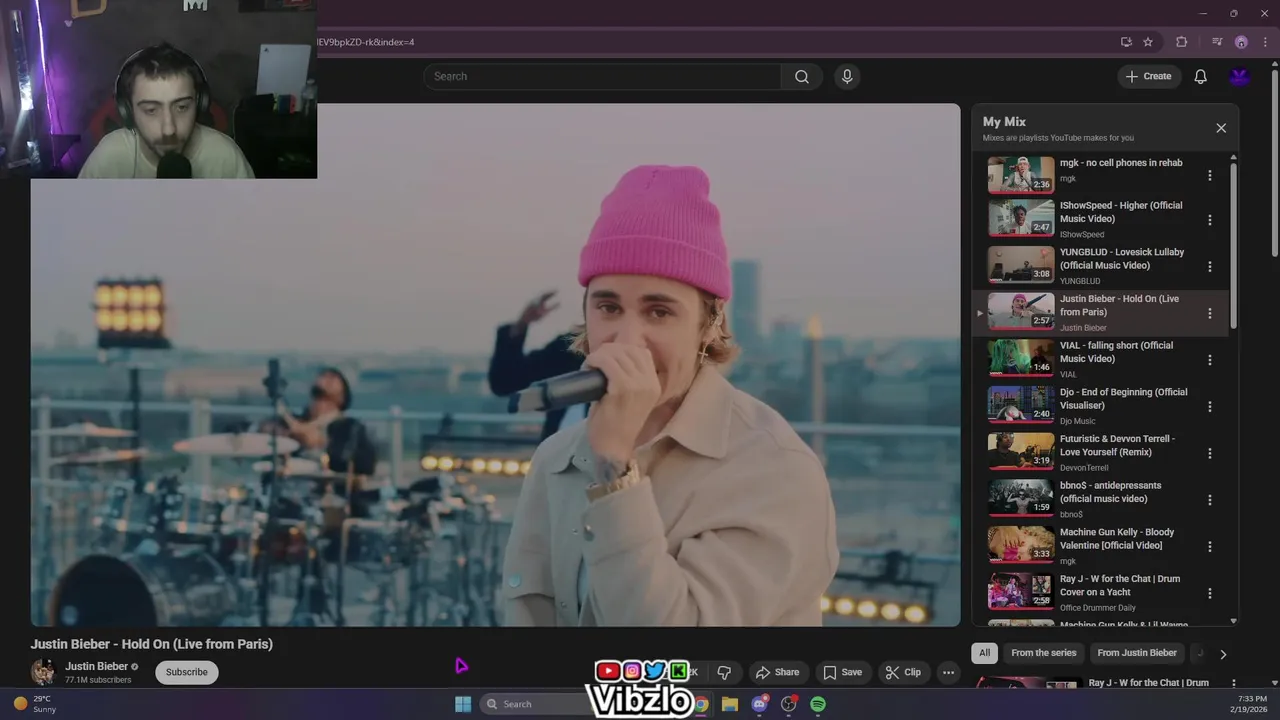Screen dimensions: 1280x720
Task: Play IShowSpeed Higher thumbnail
Action: click(1021, 219)
